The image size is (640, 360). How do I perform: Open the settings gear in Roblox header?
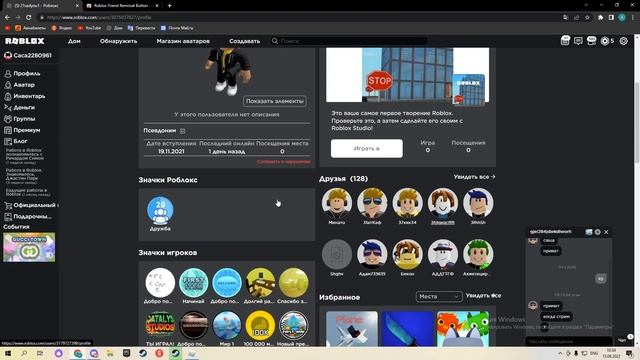point(624,41)
